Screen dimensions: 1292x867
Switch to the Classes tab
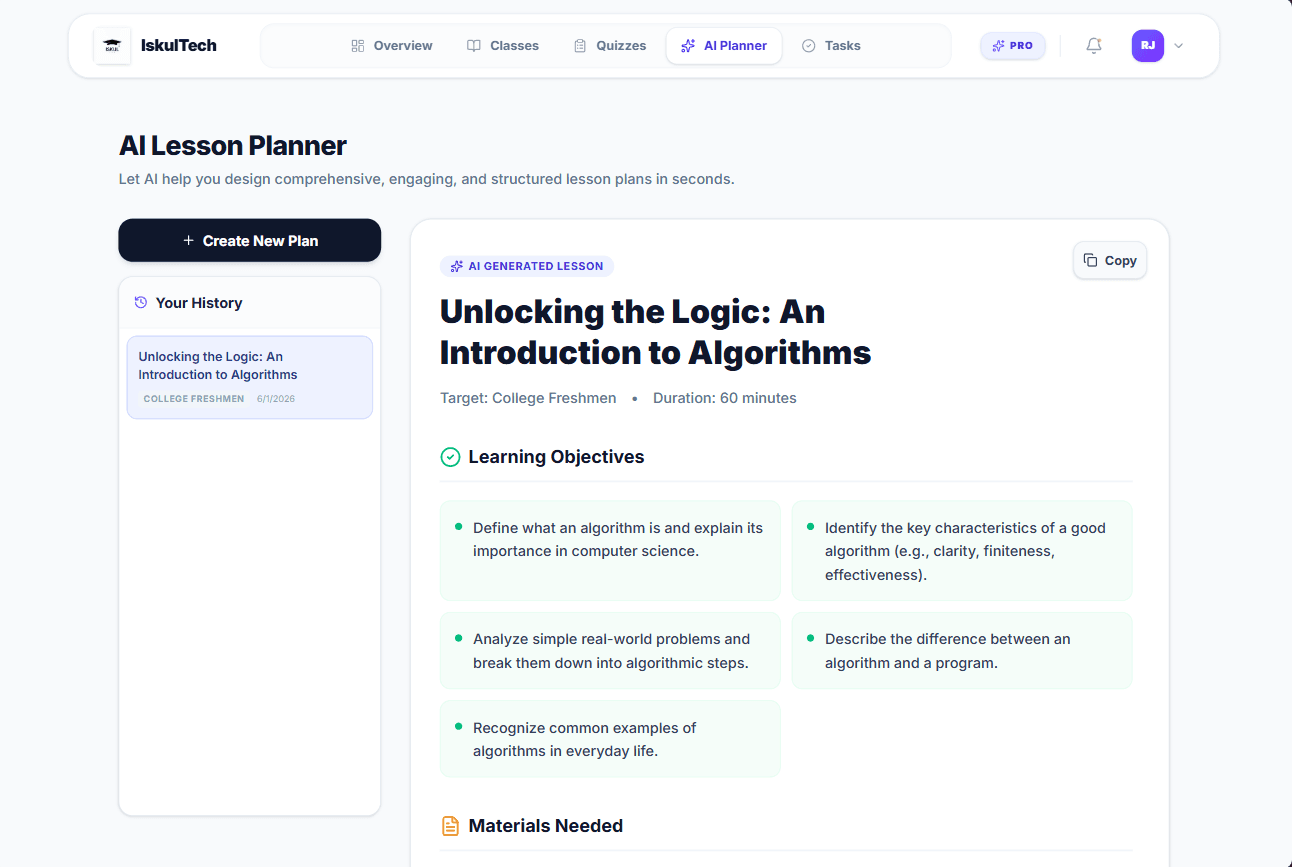503,46
